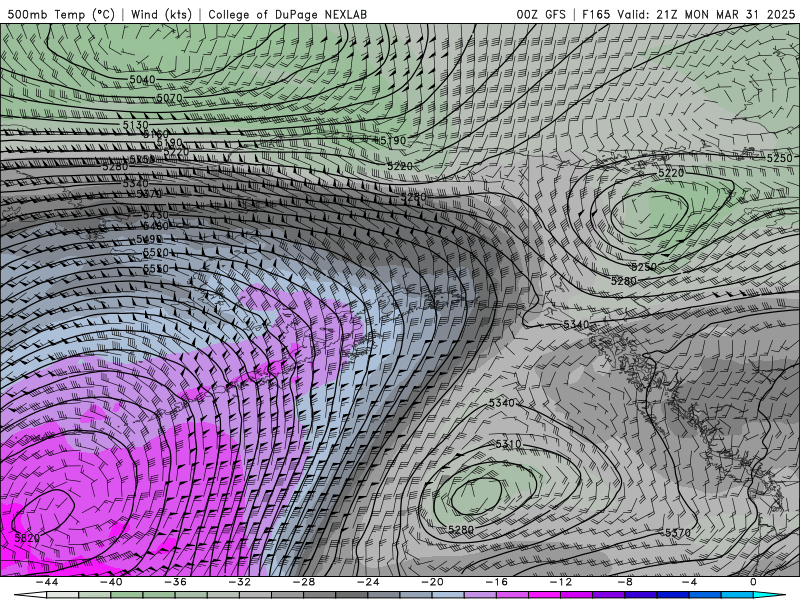Click the -20 color scale label
This screenshot has width=800, height=600.
432,582
